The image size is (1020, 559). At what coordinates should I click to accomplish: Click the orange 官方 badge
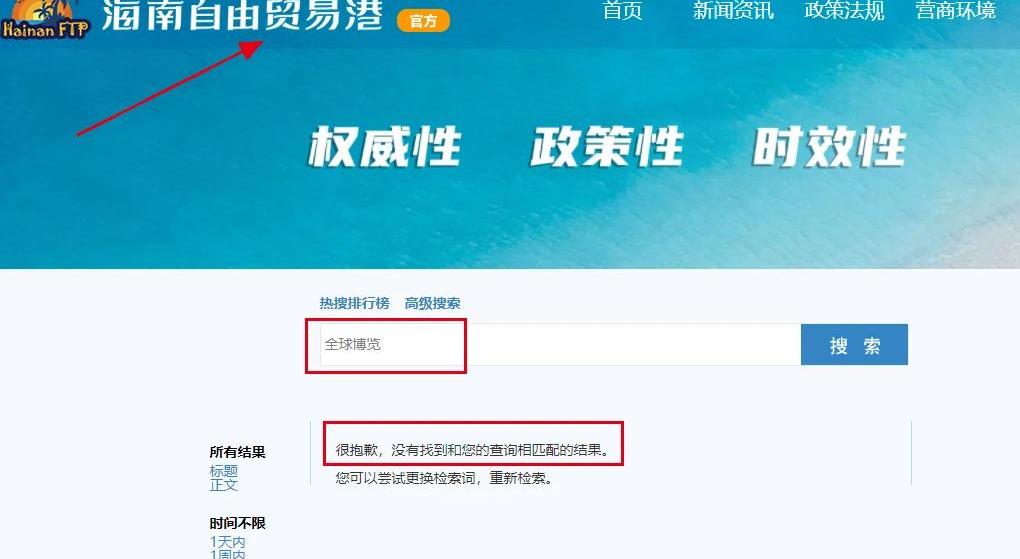coord(423,21)
